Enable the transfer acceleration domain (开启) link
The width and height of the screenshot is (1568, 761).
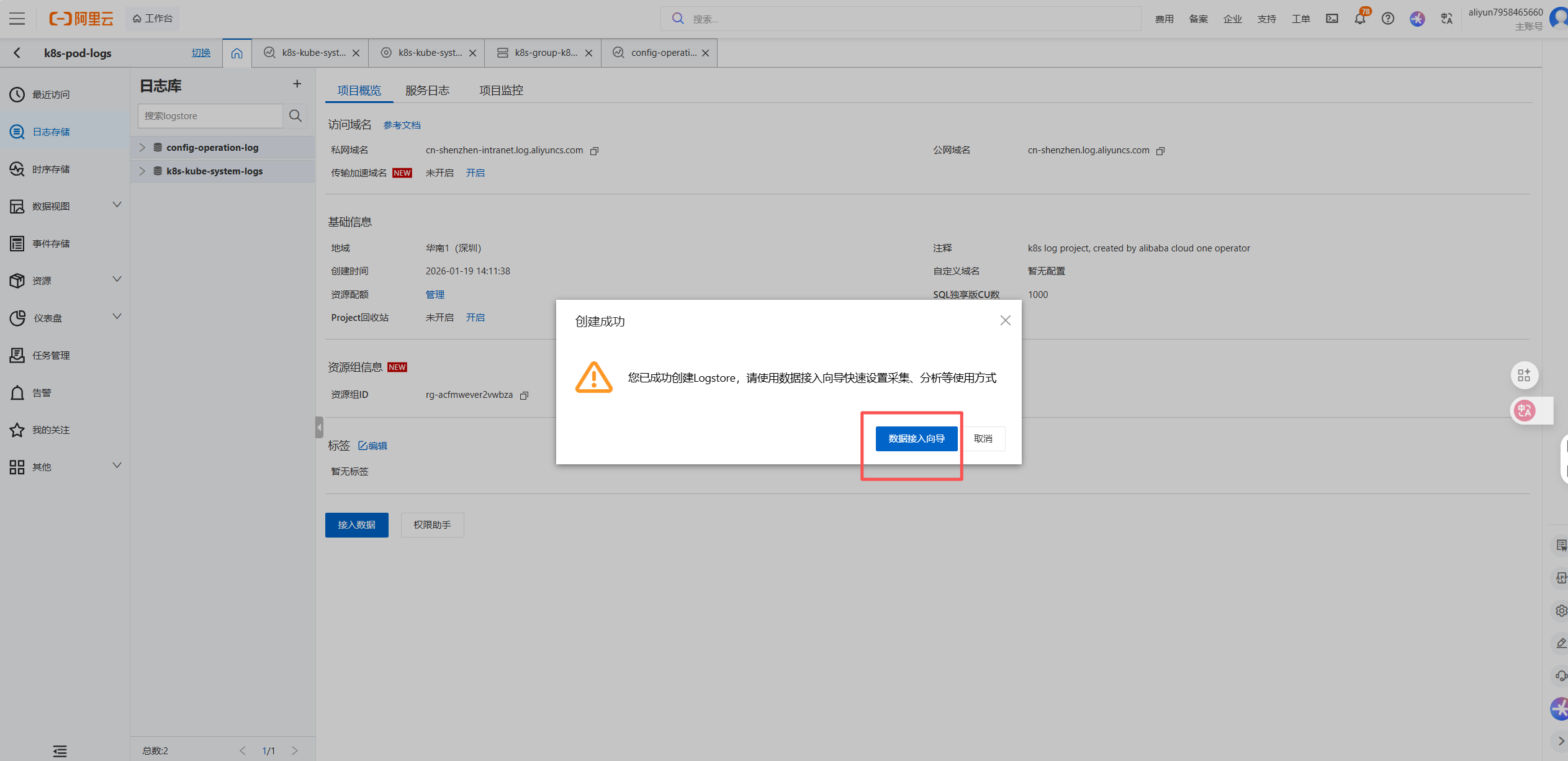475,173
